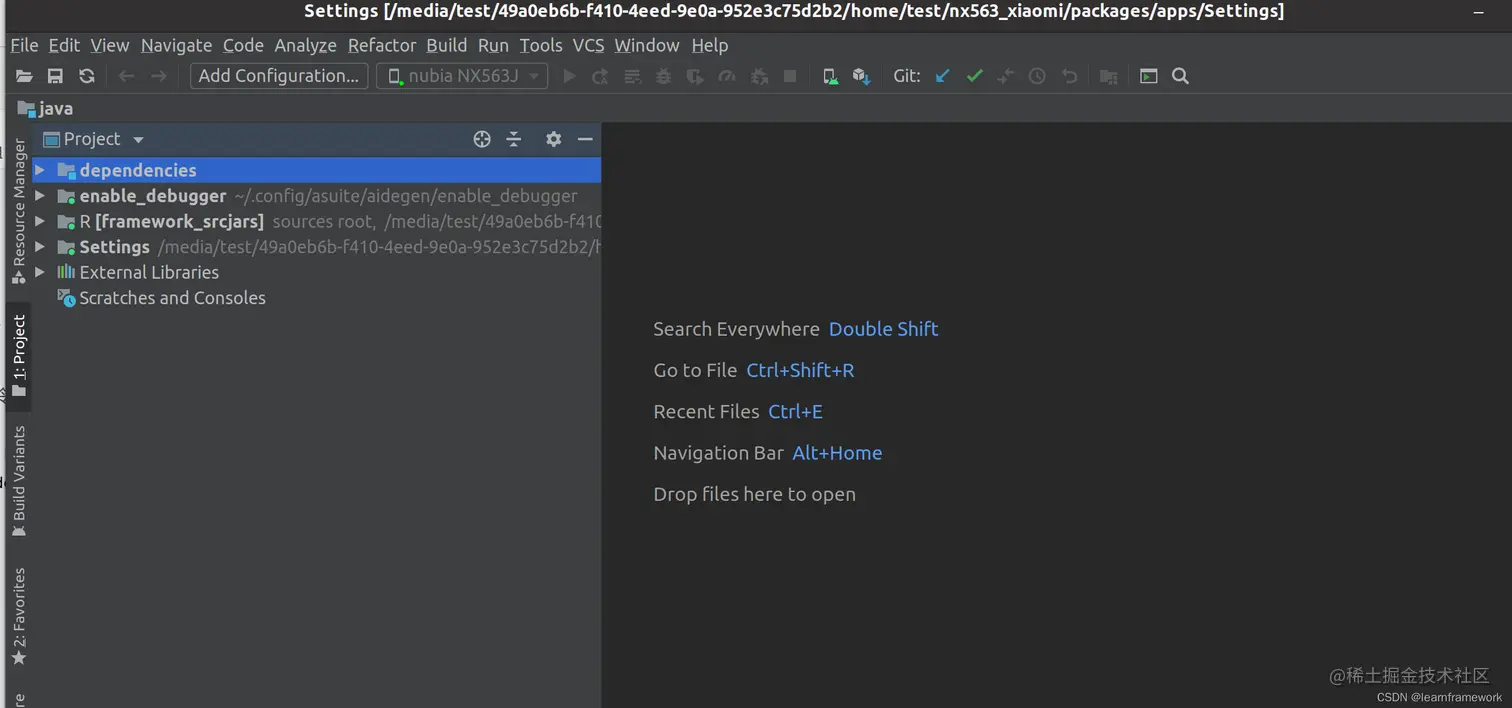Click Git Compare with branch icon
Image resolution: width=1512 pixels, height=708 pixels.
tap(1006, 76)
